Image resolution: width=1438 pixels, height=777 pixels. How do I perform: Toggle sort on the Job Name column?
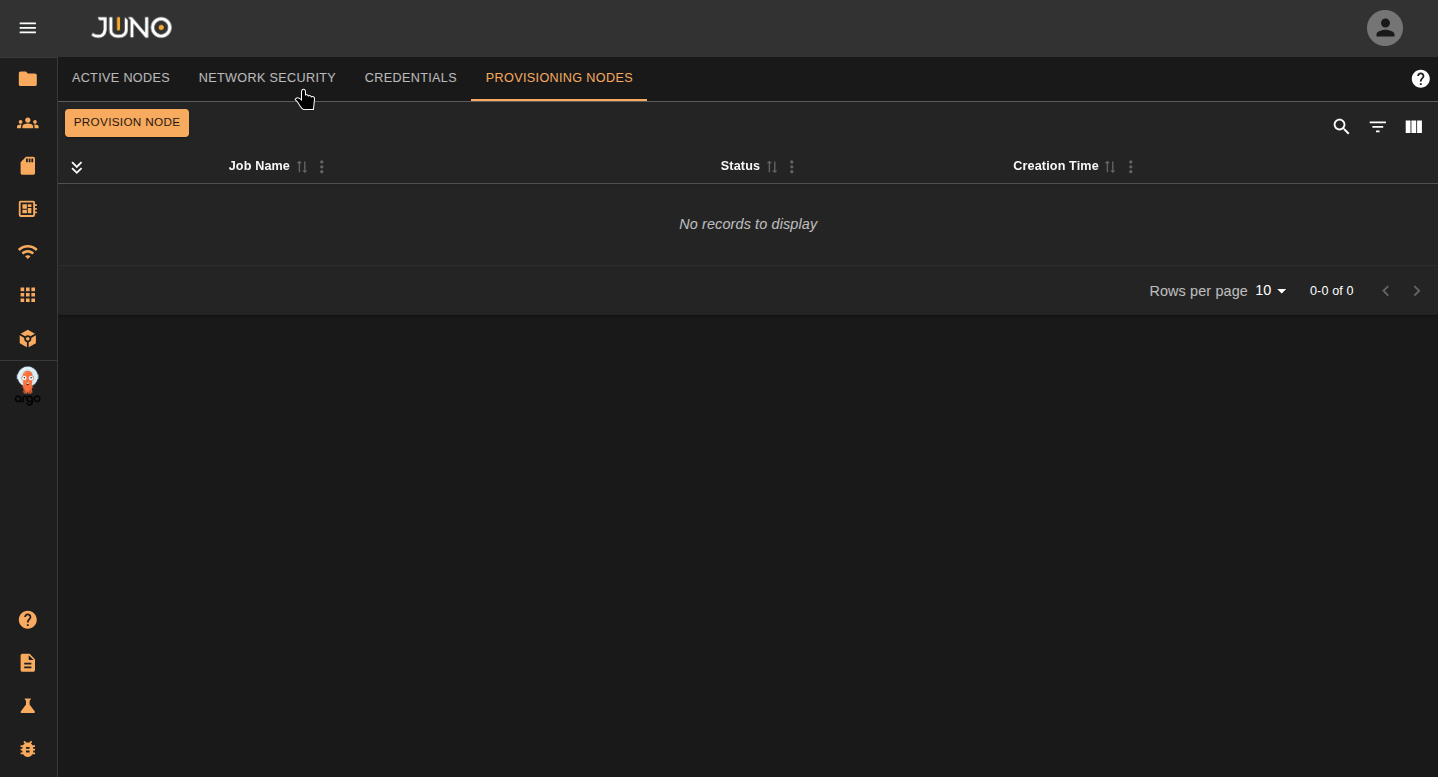[x=302, y=167]
